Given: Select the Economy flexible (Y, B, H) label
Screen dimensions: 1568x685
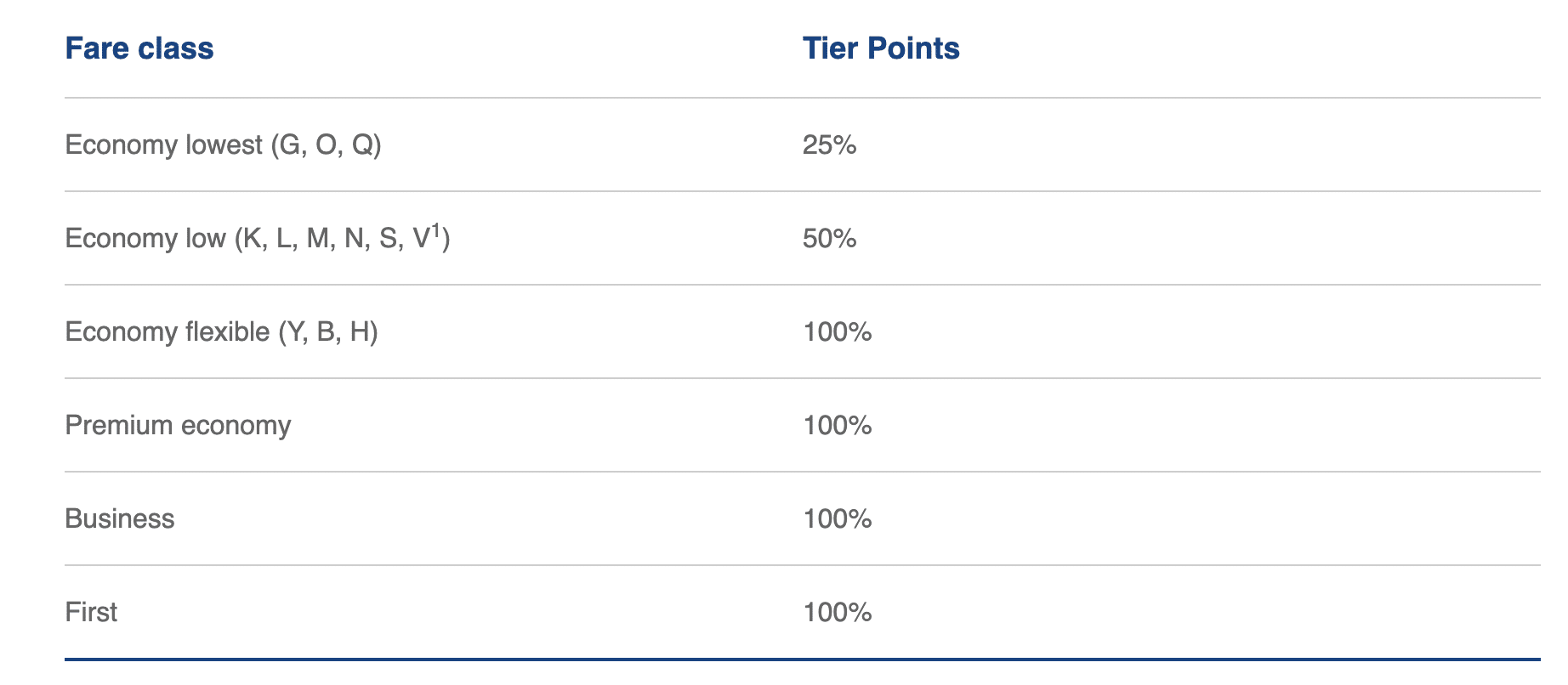Looking at the screenshot, I should pyautogui.click(x=221, y=331).
